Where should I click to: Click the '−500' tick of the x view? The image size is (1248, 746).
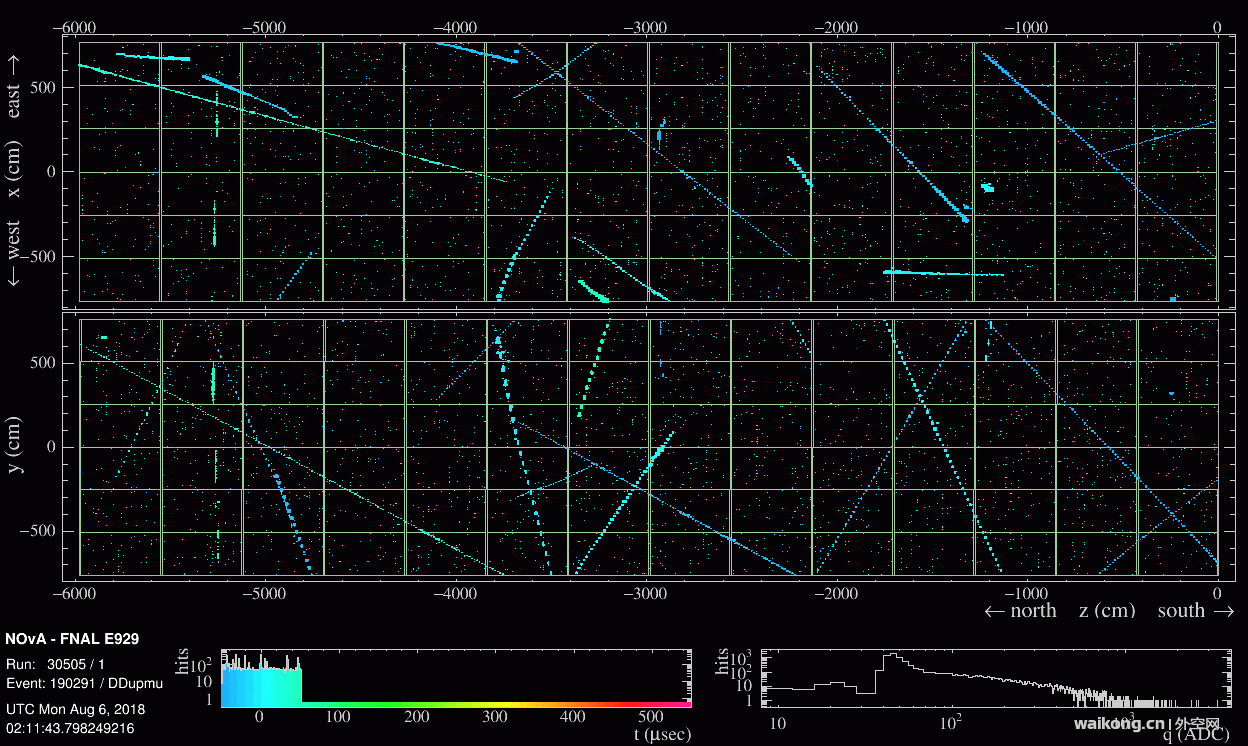click(38, 257)
